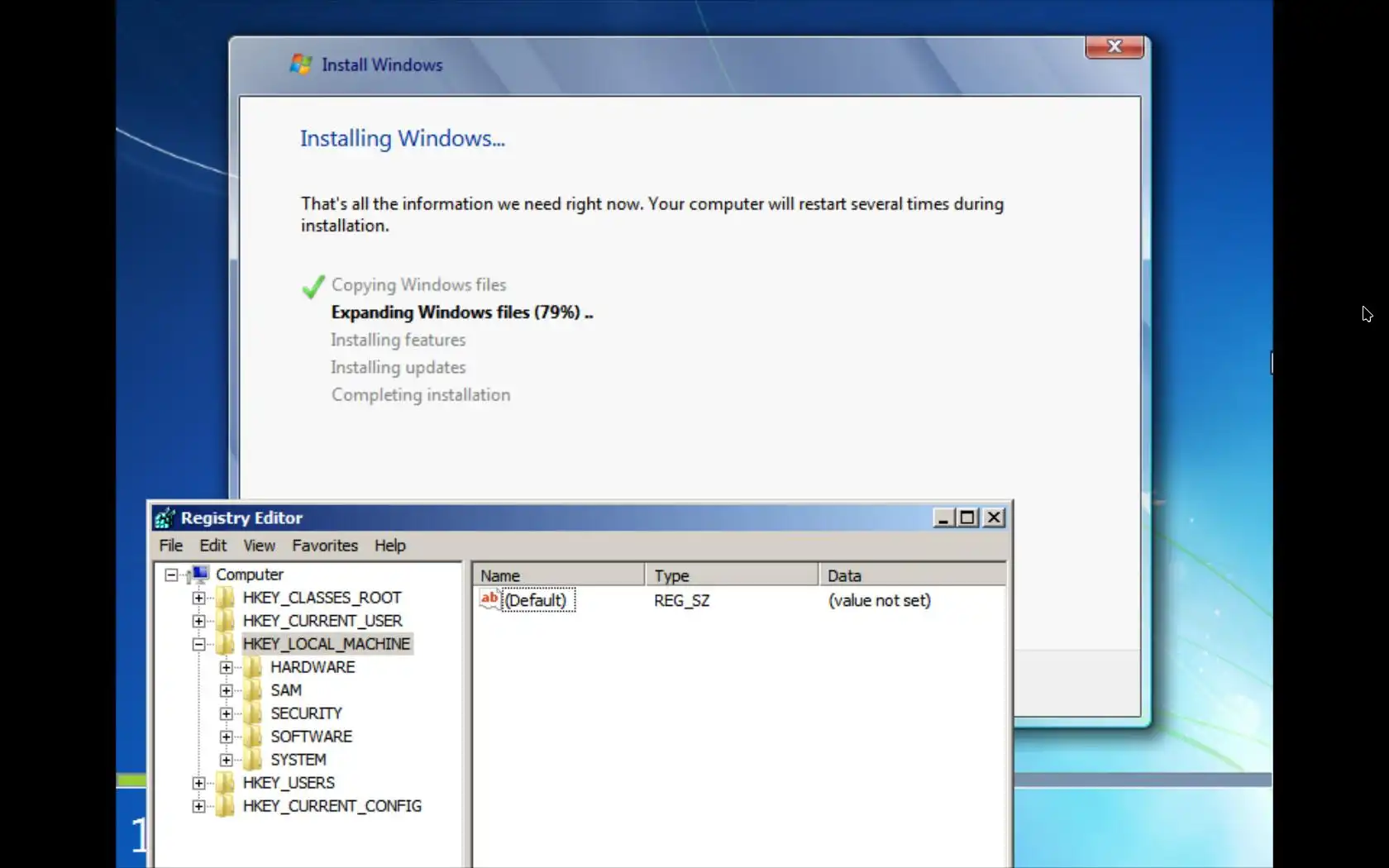Expand the HKEY_USERS key
1389x868 pixels.
tap(198, 783)
